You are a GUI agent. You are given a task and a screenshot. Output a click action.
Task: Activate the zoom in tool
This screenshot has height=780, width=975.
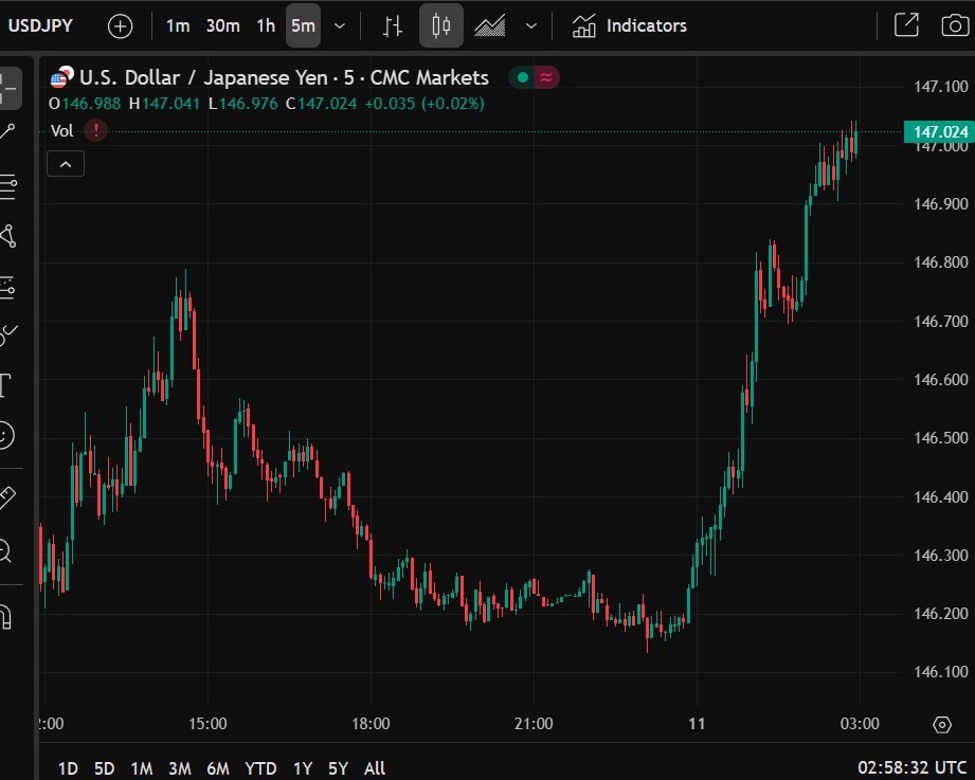pos(5,550)
